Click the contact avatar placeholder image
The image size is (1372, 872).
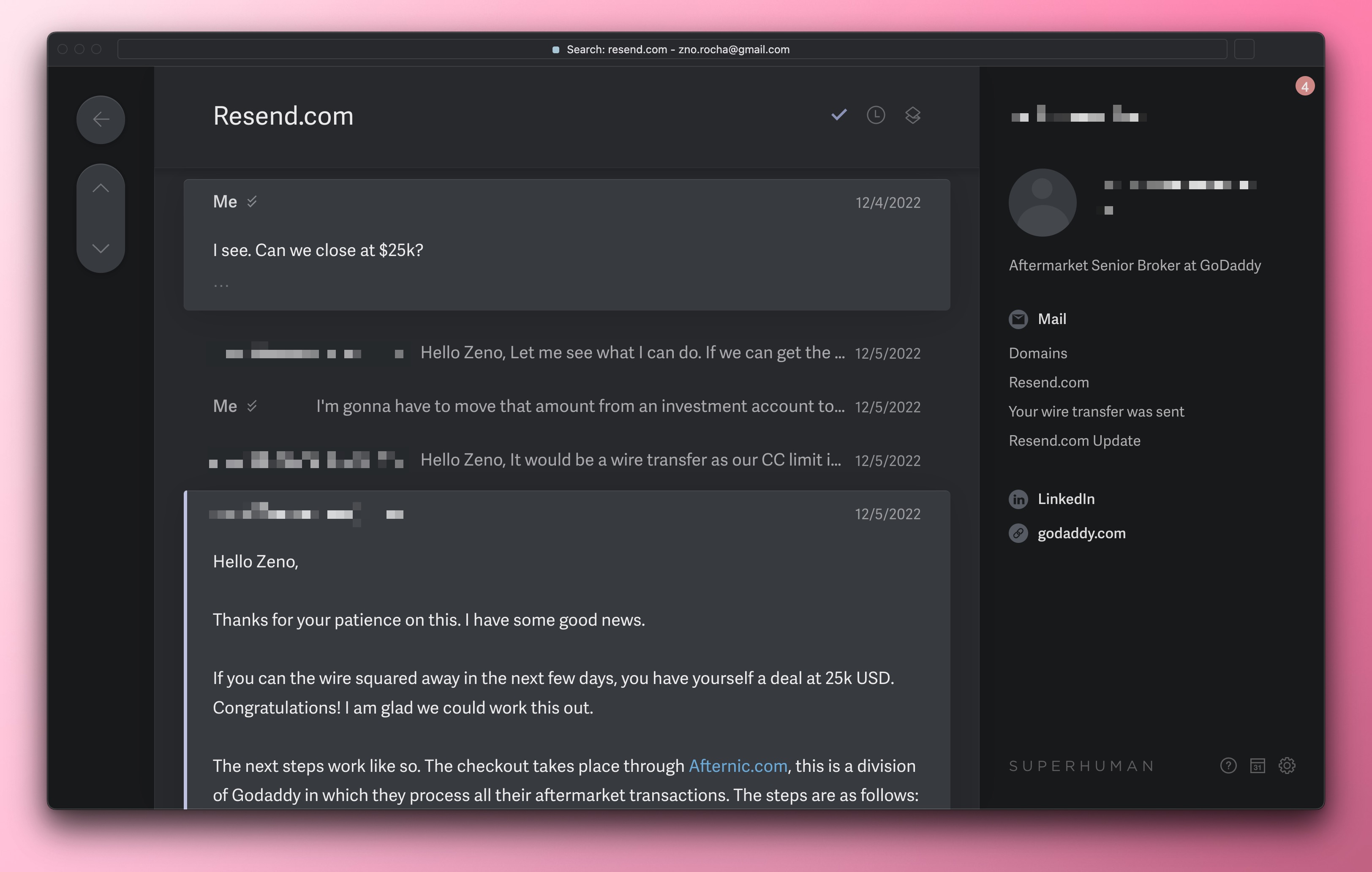point(1042,202)
